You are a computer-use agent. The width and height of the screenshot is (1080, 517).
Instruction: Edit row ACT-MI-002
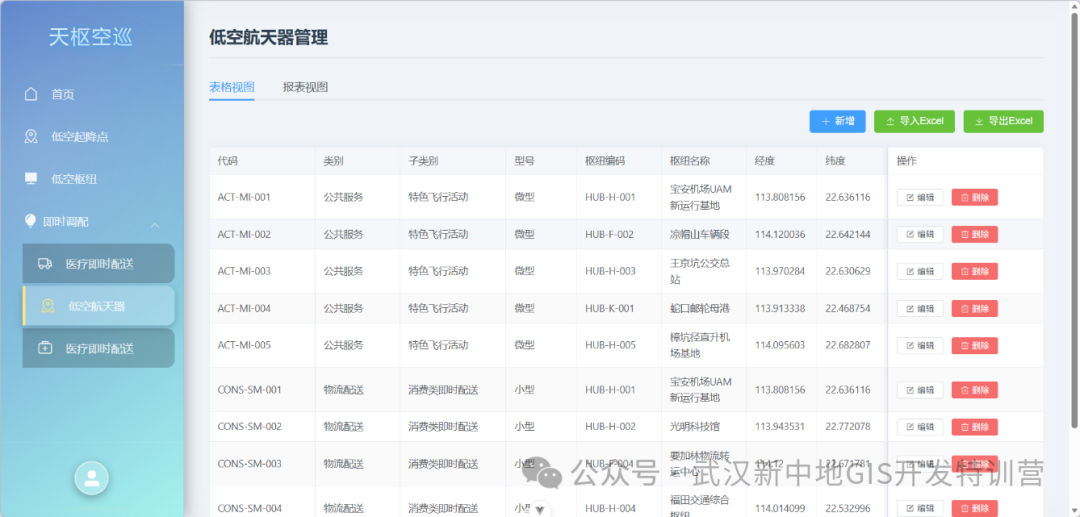click(920, 234)
